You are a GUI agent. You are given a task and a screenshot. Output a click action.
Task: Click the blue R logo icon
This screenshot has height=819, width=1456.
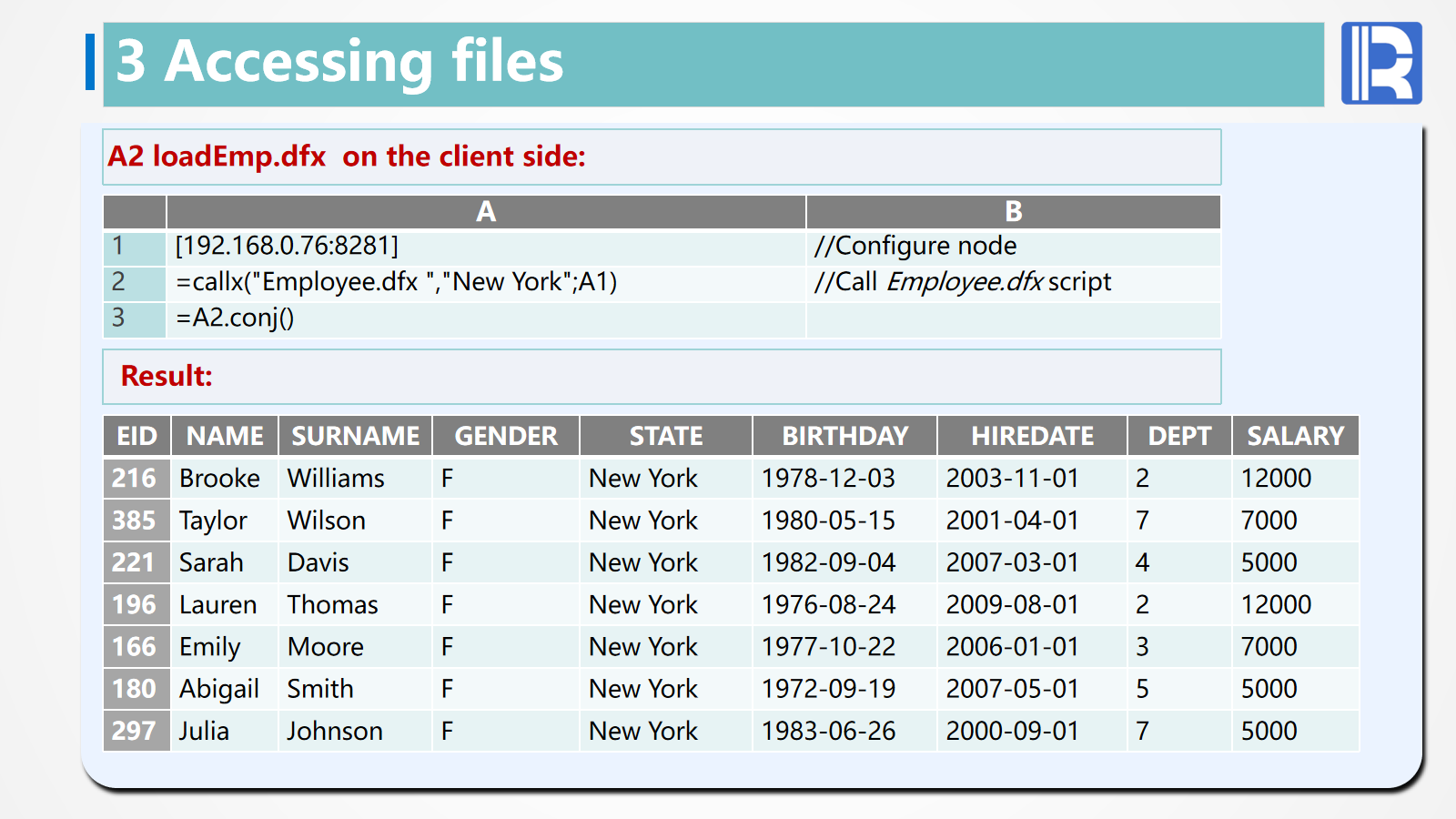pos(1380,63)
